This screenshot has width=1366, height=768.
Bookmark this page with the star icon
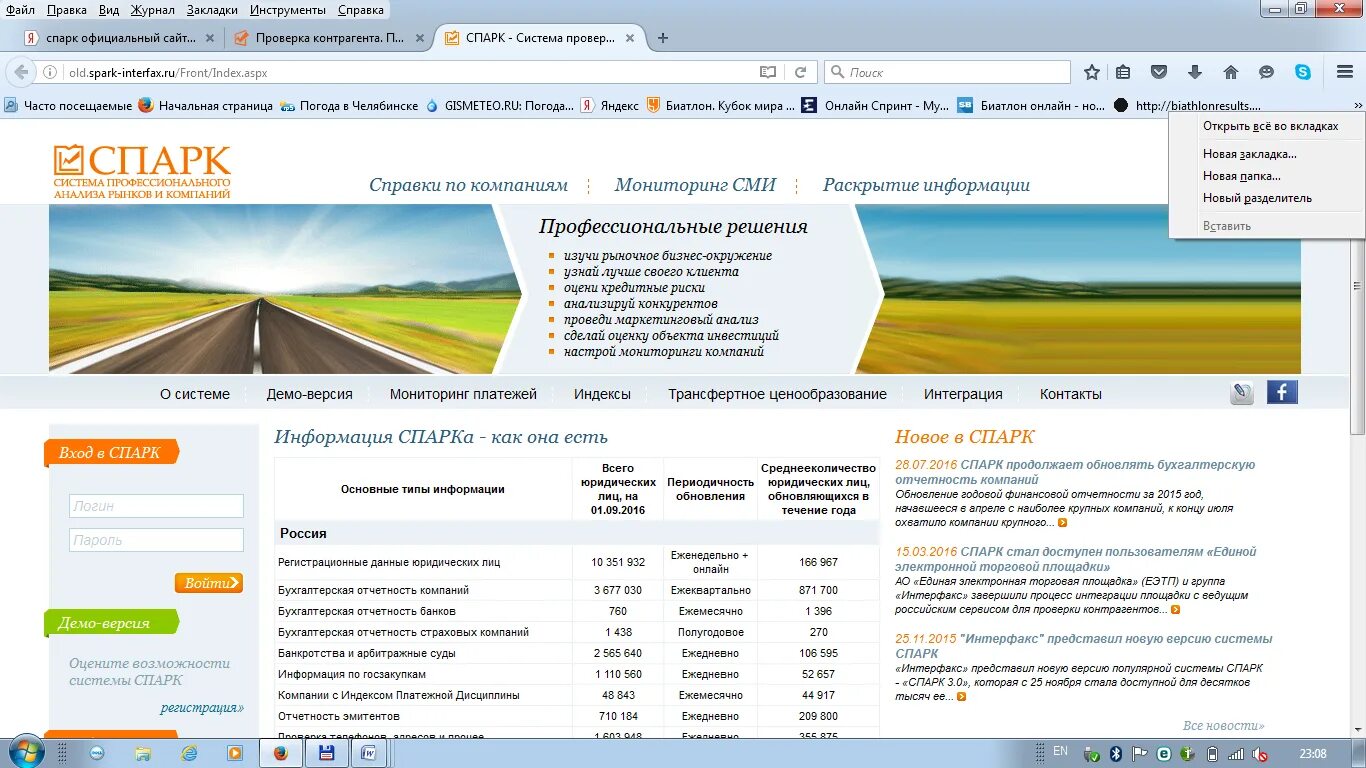[x=1092, y=72]
